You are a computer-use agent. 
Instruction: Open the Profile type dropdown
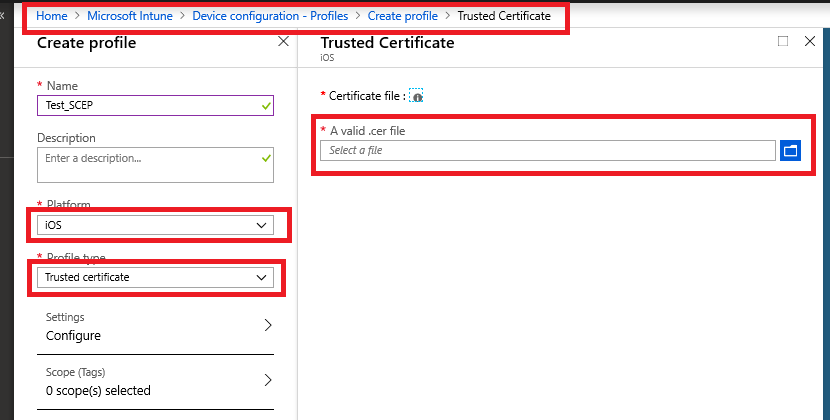pyautogui.click(x=156, y=277)
